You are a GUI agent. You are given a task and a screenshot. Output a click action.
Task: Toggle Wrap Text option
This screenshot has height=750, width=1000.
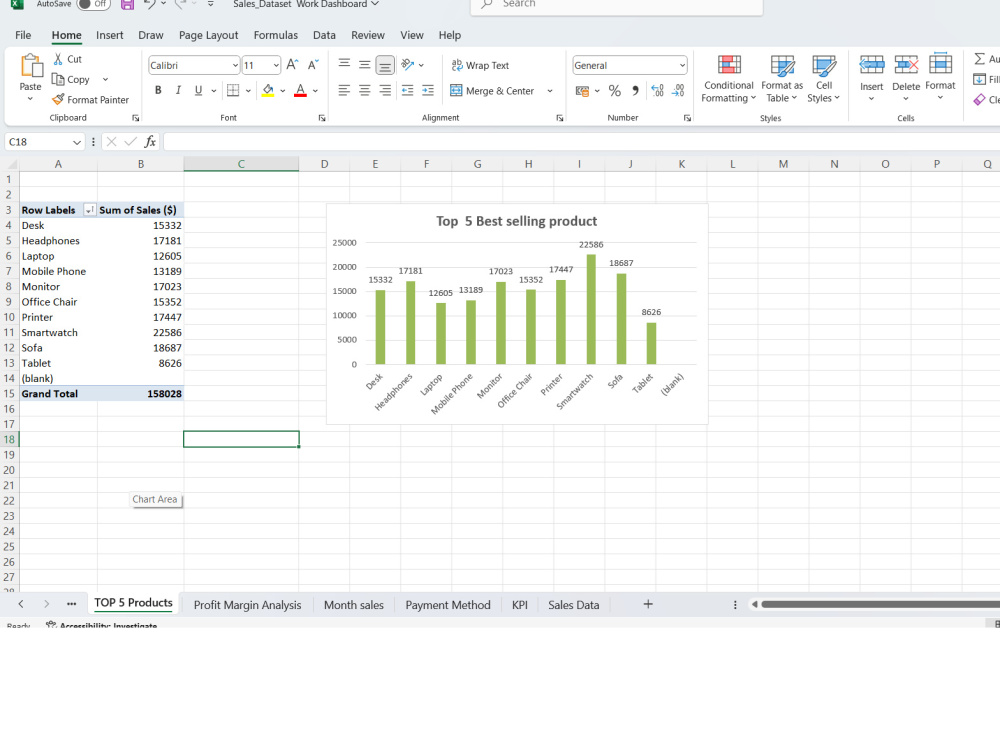pyautogui.click(x=480, y=65)
